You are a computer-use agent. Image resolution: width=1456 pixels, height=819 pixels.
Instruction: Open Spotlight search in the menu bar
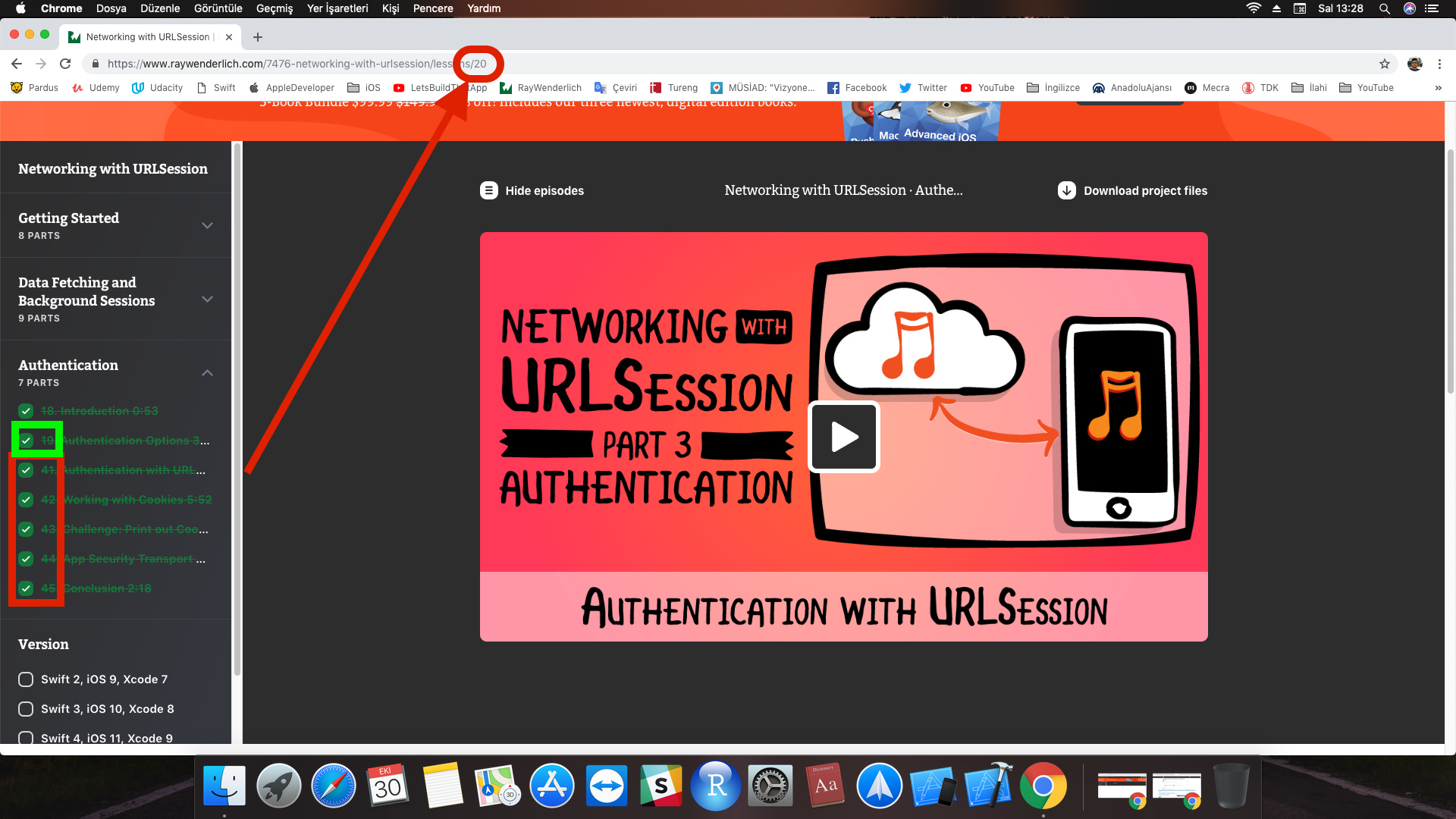tap(1385, 8)
